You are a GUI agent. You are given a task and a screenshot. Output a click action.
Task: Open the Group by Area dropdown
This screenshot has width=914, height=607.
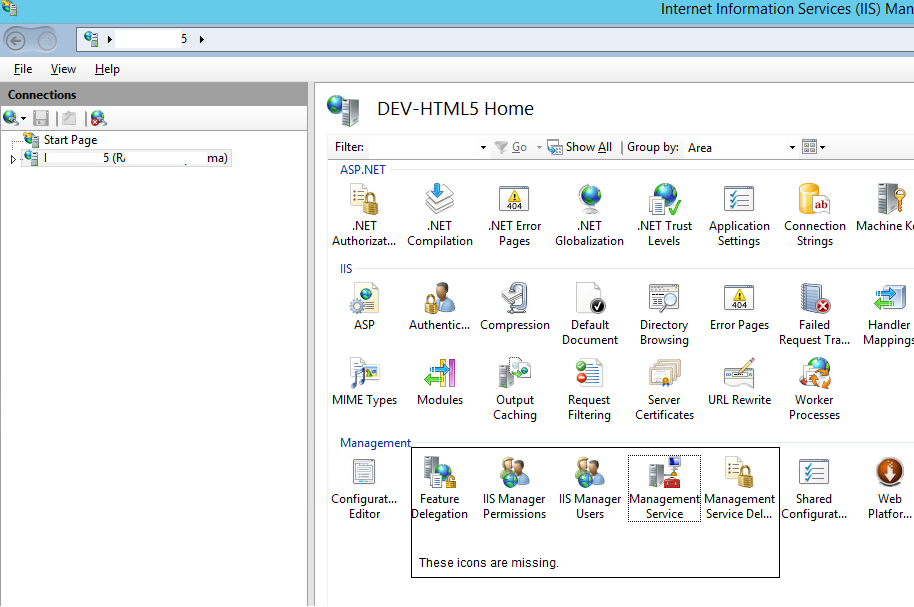[x=793, y=146]
